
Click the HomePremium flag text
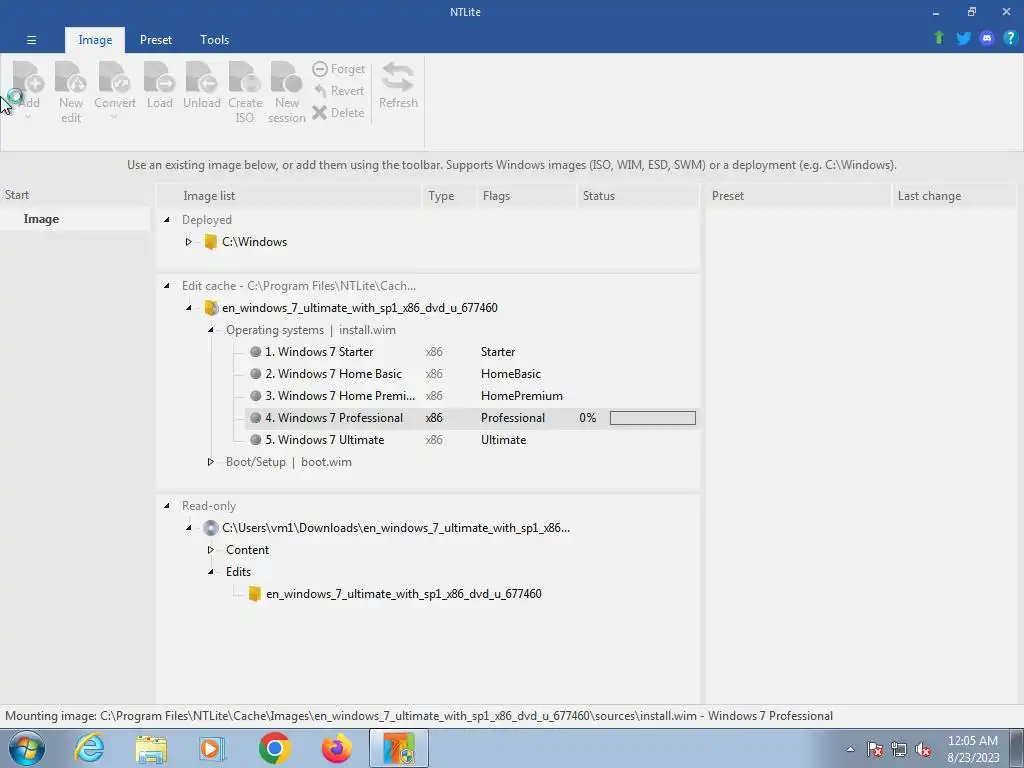coord(522,396)
